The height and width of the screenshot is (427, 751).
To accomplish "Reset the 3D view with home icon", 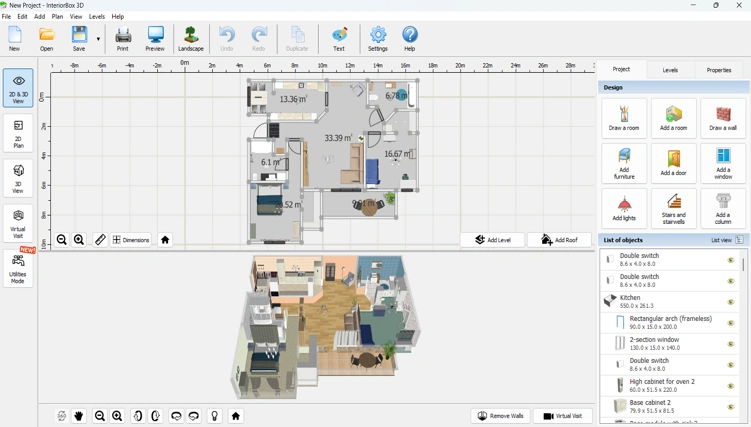I will [x=236, y=416].
